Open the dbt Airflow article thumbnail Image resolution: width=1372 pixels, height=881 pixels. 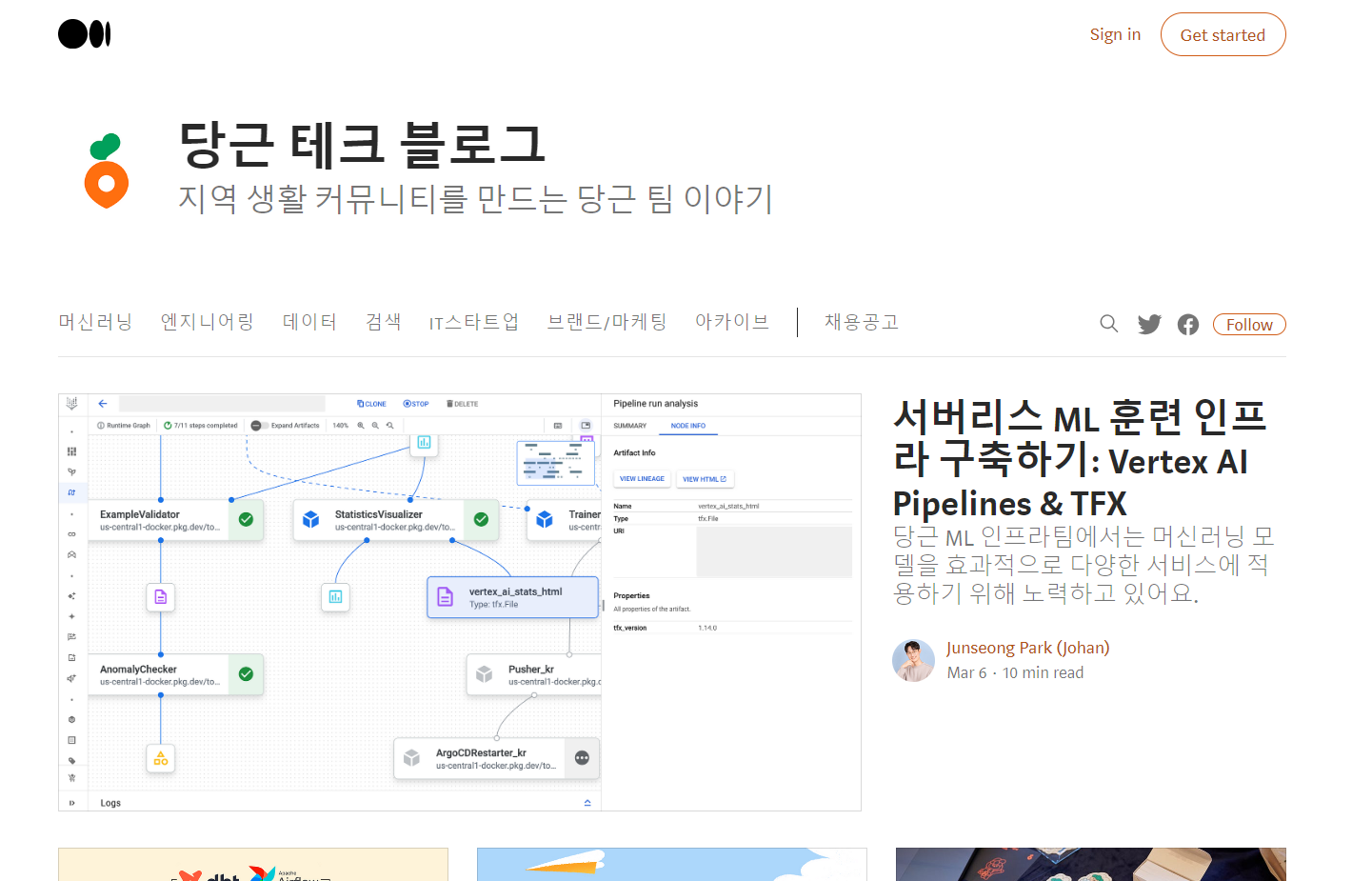pyautogui.click(x=253, y=864)
